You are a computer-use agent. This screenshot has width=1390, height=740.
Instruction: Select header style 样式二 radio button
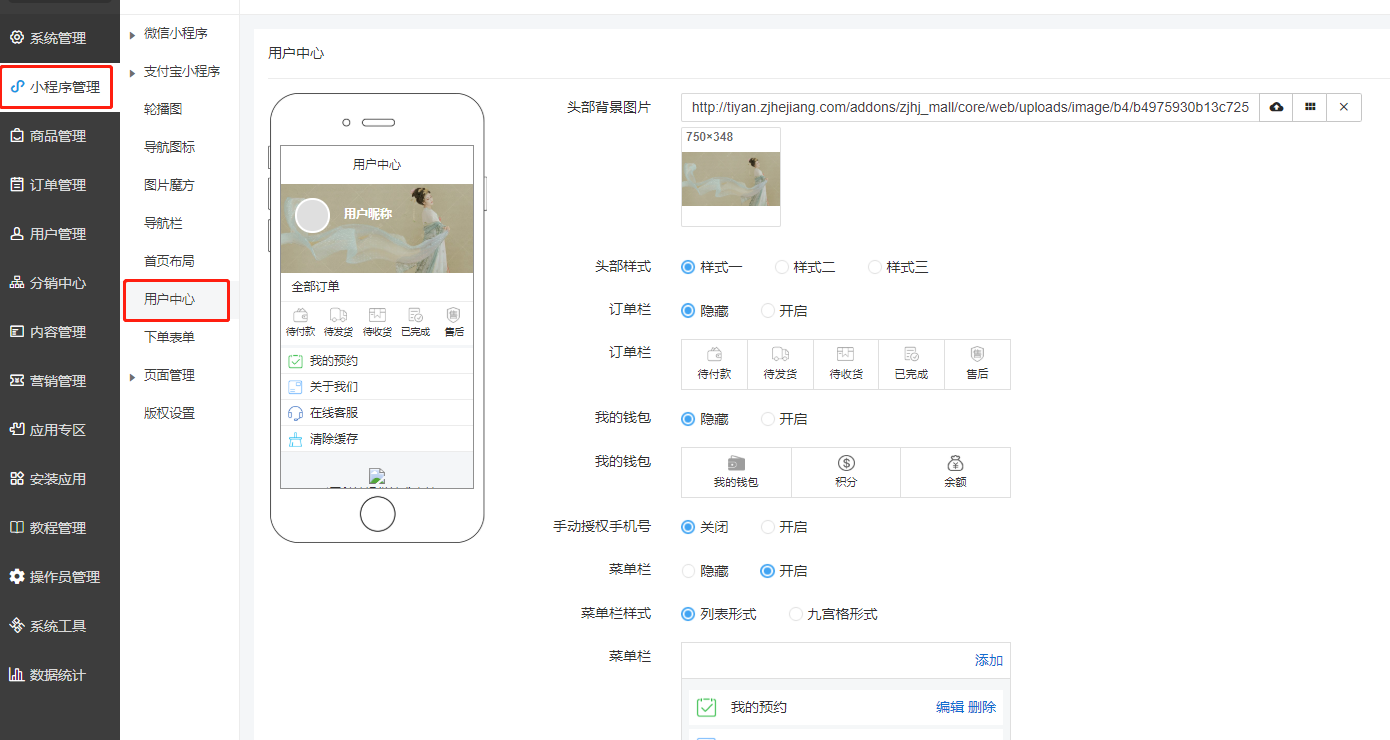coord(782,267)
